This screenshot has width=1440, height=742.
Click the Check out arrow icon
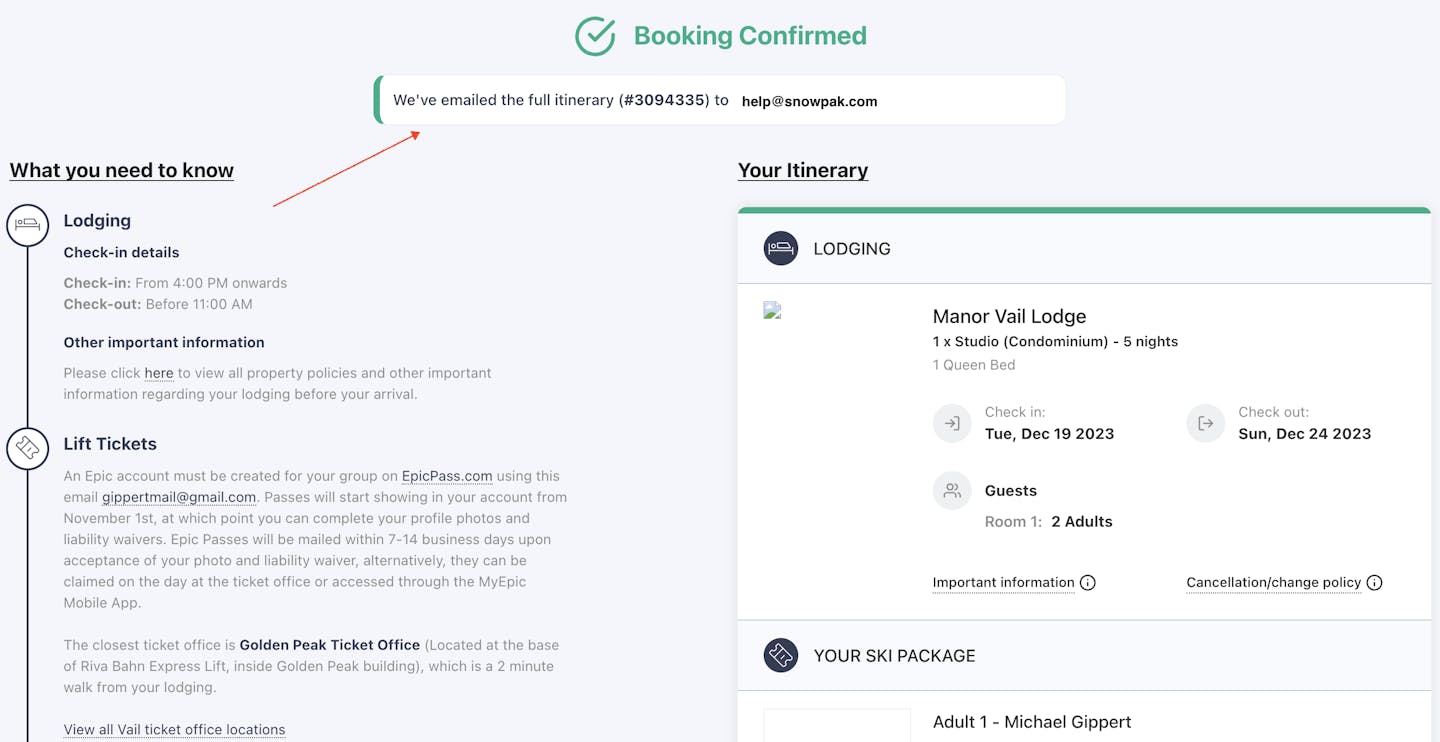tap(1206, 423)
